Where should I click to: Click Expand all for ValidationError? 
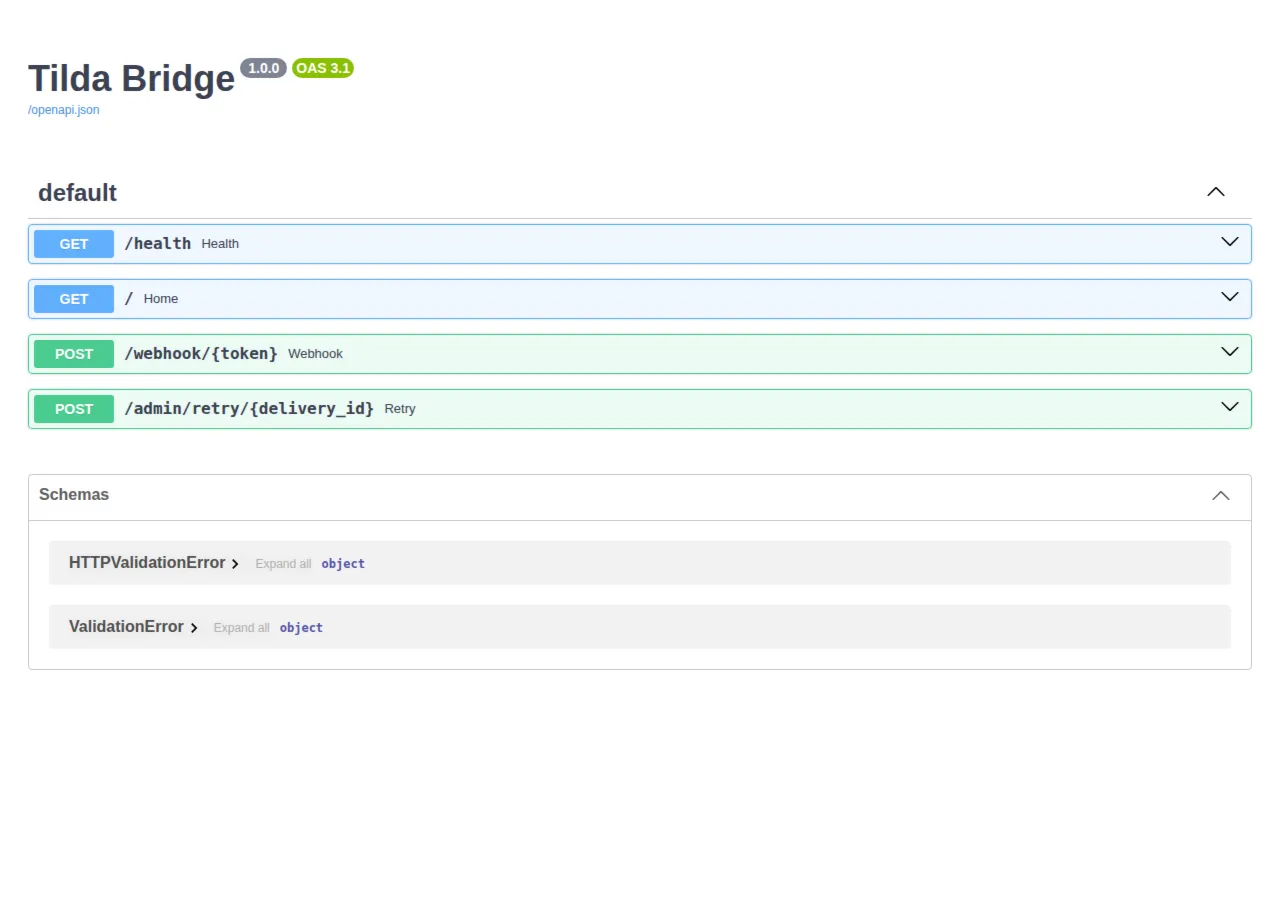click(241, 628)
